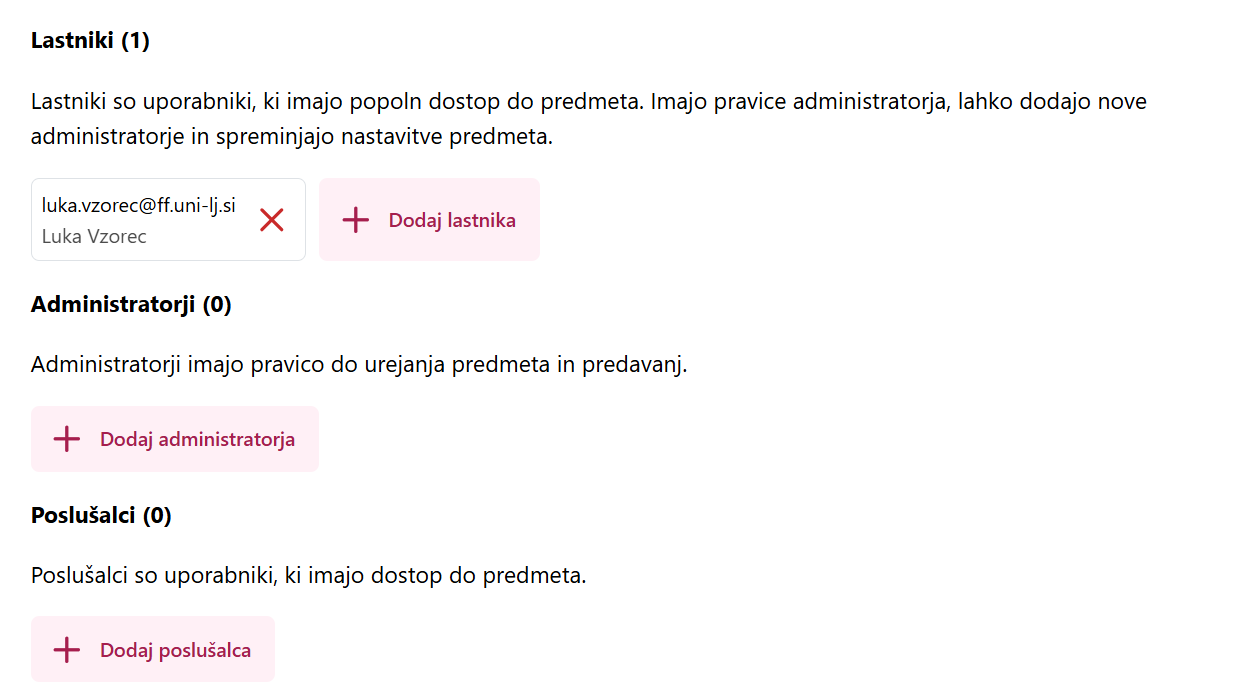The height and width of the screenshot is (700, 1257).
Task: Click the (1) count next to Lastniki
Action: coord(135,41)
